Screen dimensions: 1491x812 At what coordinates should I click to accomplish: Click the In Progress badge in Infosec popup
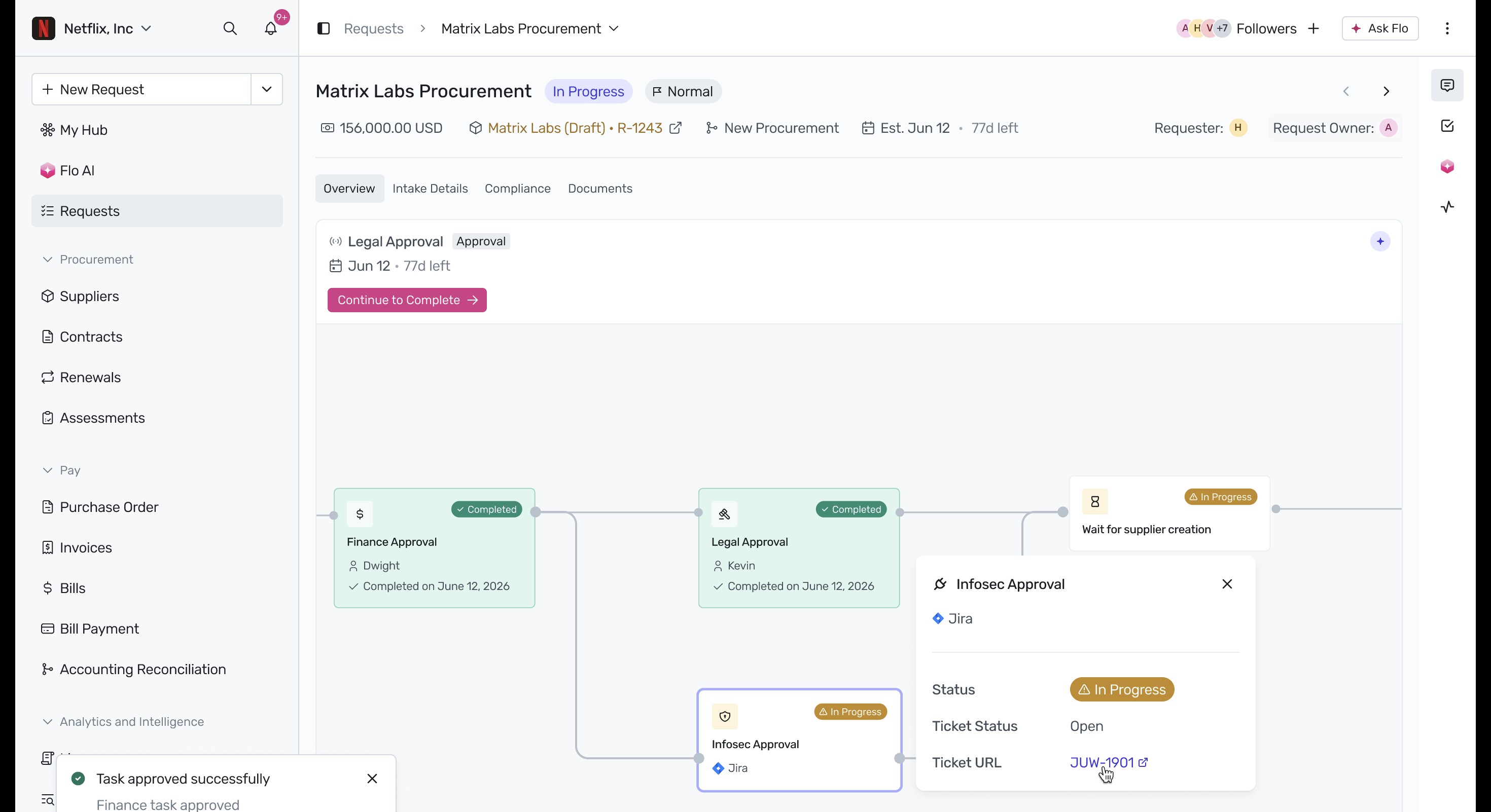(x=1122, y=689)
